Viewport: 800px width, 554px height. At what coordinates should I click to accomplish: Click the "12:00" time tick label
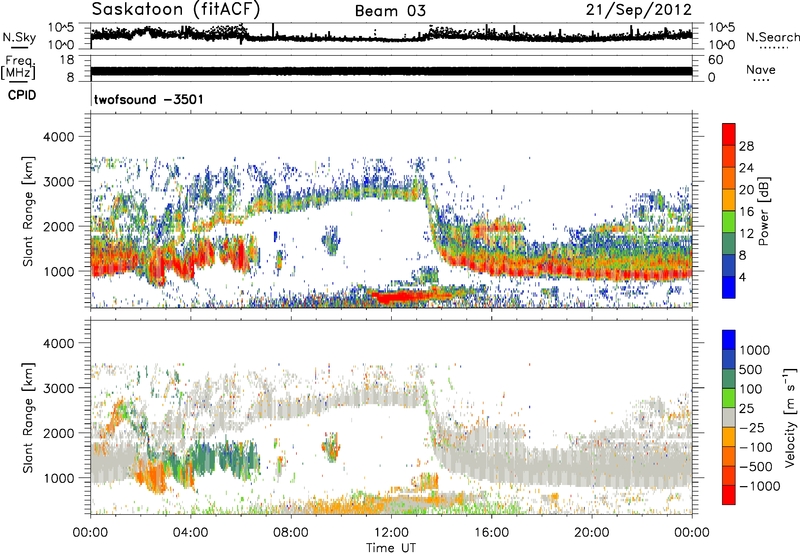click(391, 533)
